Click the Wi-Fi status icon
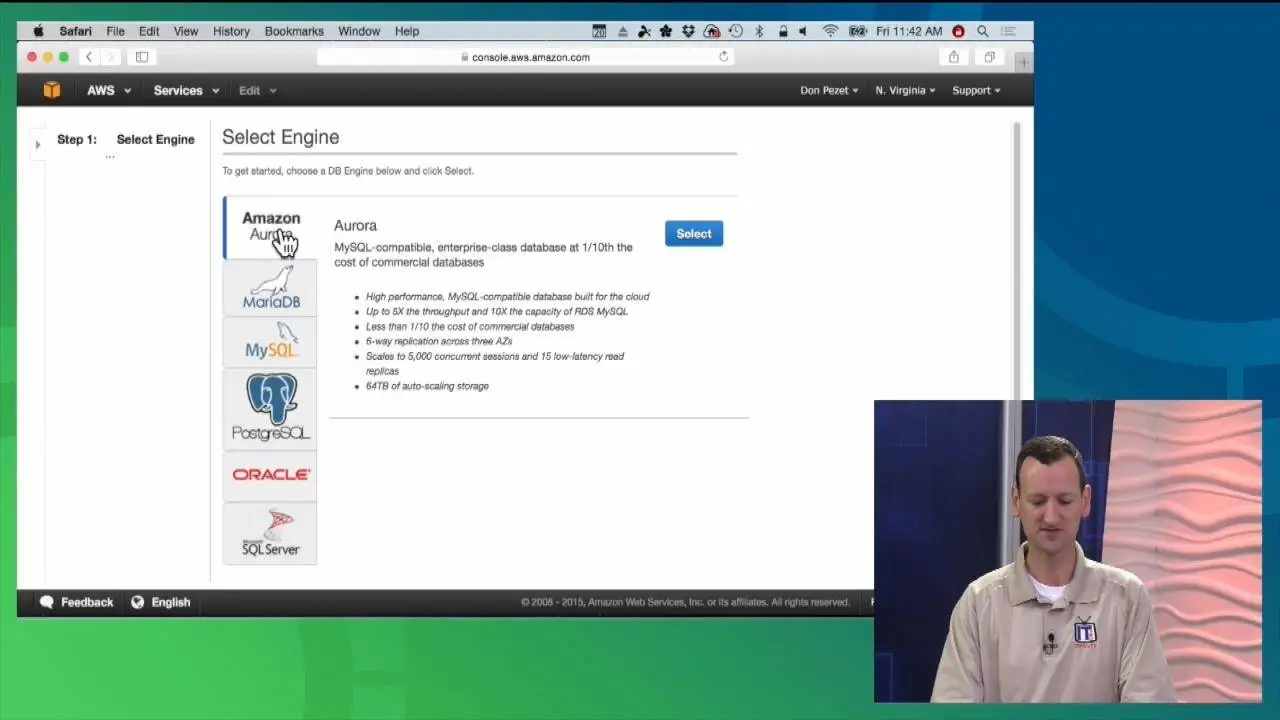The image size is (1280, 720). point(830,31)
